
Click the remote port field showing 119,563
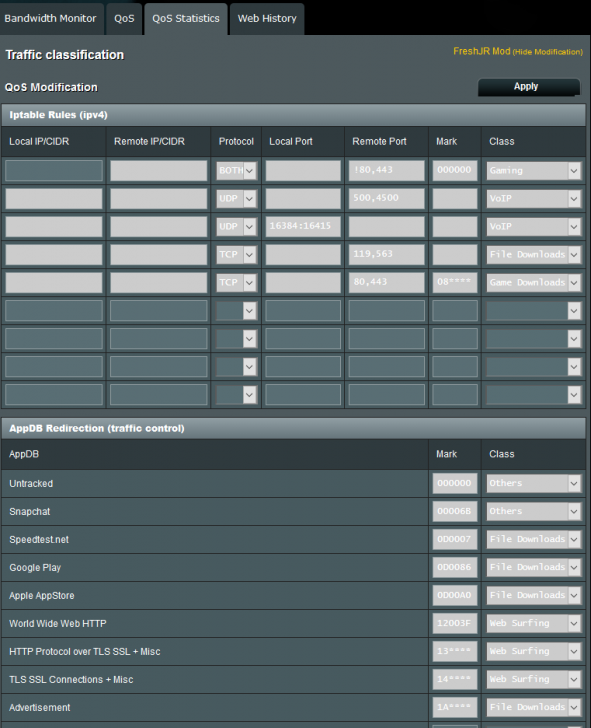pos(386,254)
